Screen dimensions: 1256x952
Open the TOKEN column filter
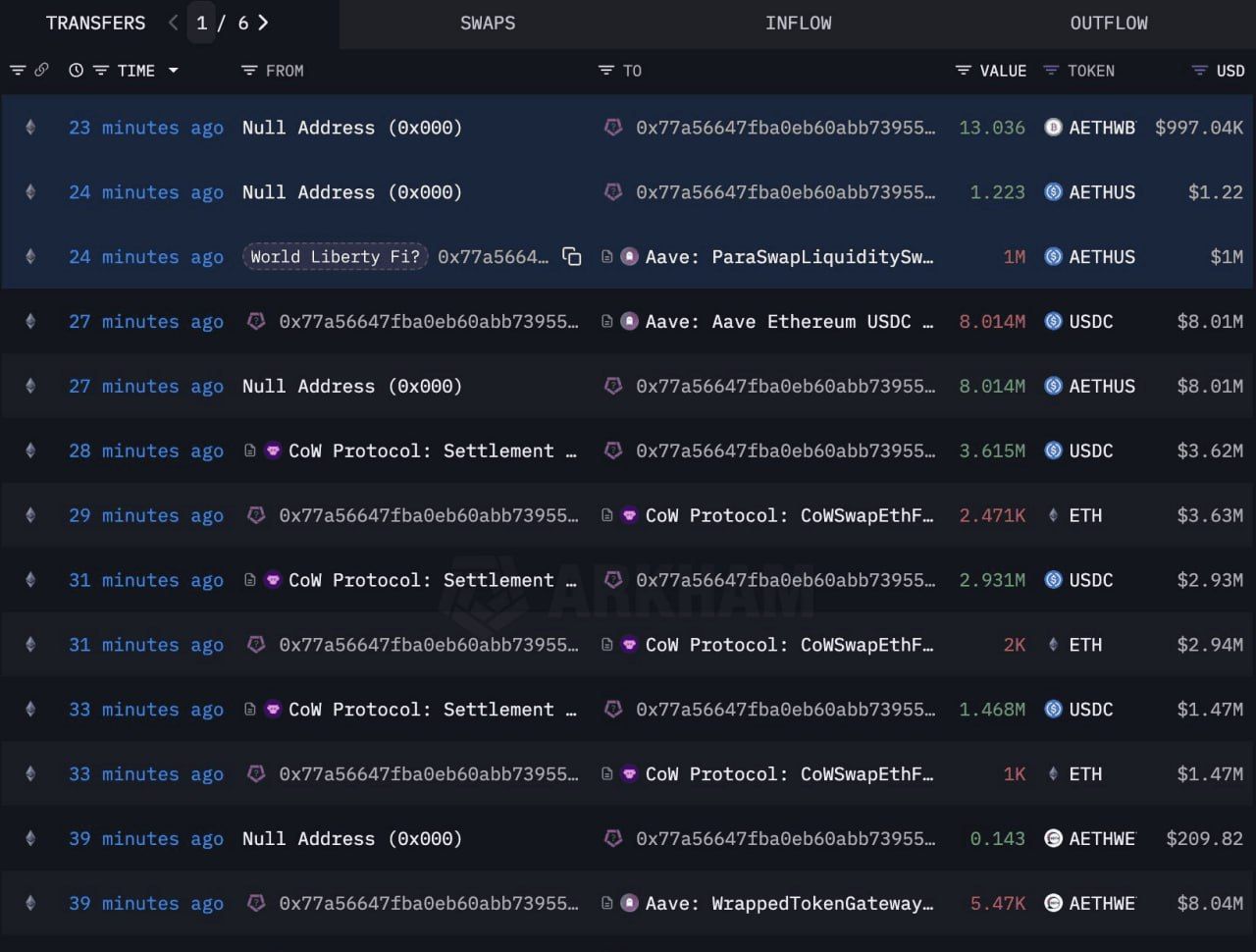point(1051,71)
